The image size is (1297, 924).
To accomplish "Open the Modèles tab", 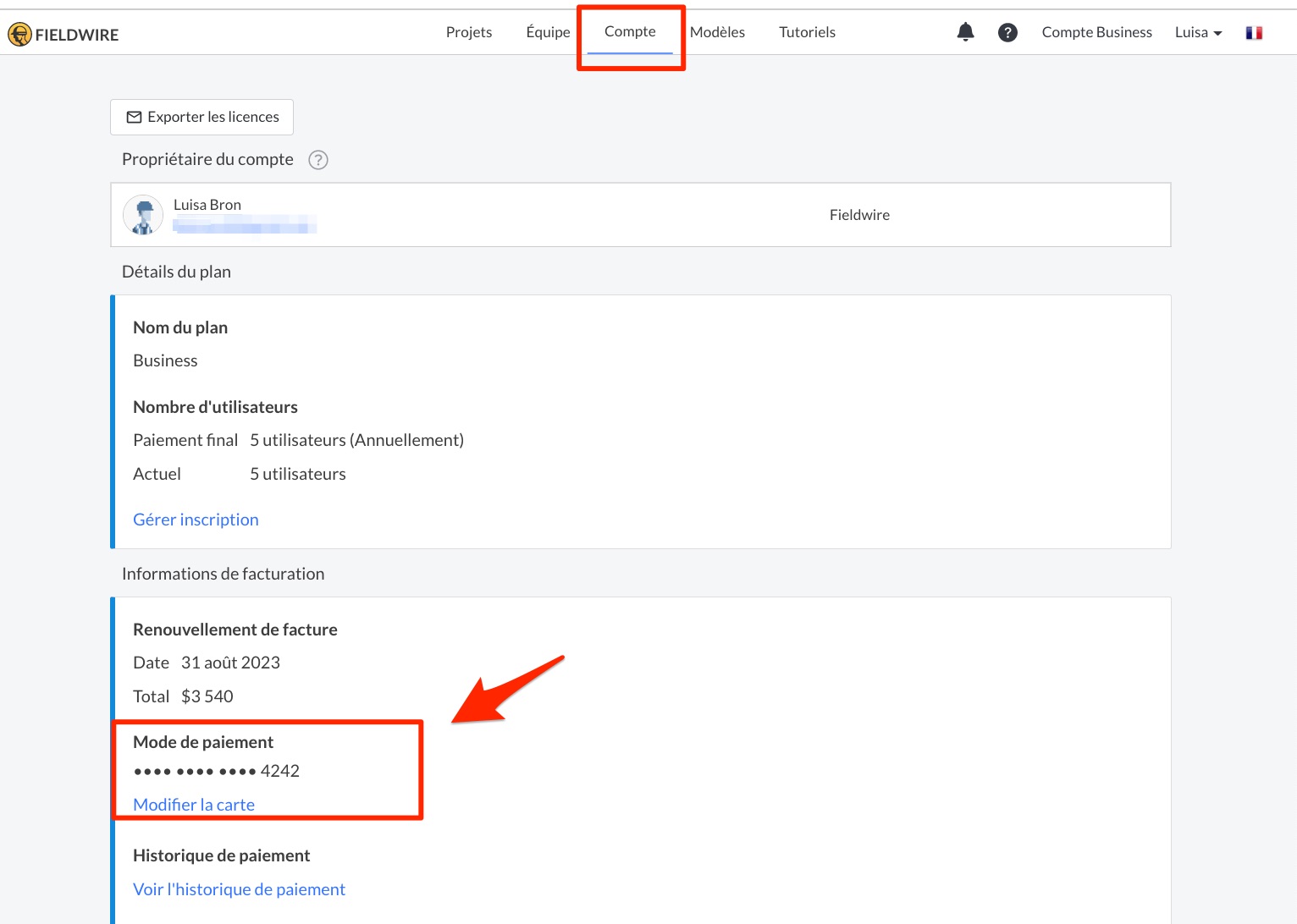I will point(717,32).
